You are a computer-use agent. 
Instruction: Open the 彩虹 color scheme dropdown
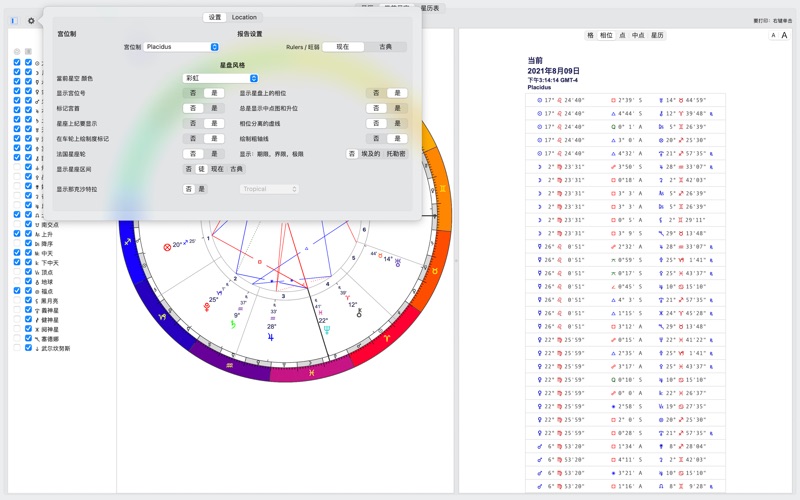coord(221,78)
